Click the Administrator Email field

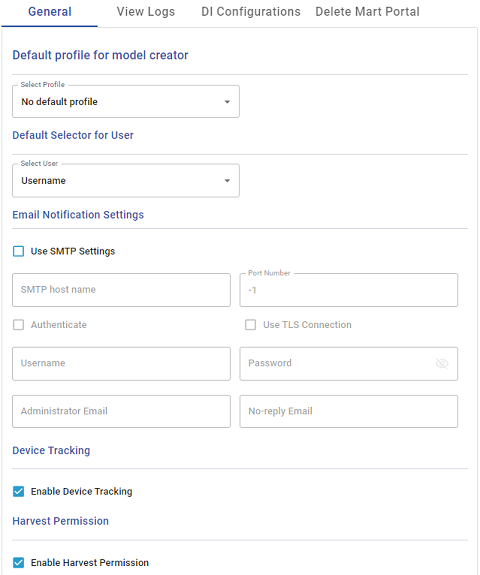tap(121, 411)
